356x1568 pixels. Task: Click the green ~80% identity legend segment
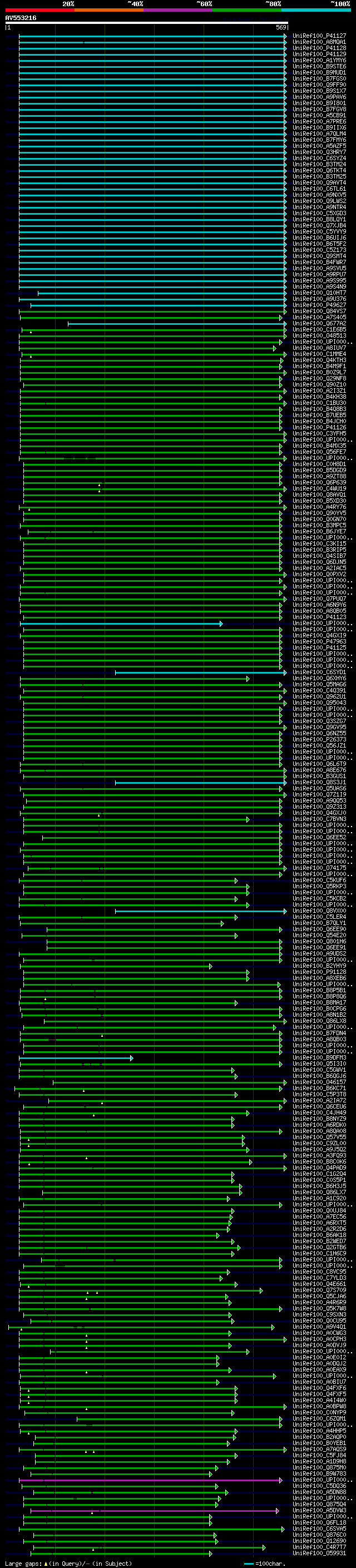[x=247, y=10]
